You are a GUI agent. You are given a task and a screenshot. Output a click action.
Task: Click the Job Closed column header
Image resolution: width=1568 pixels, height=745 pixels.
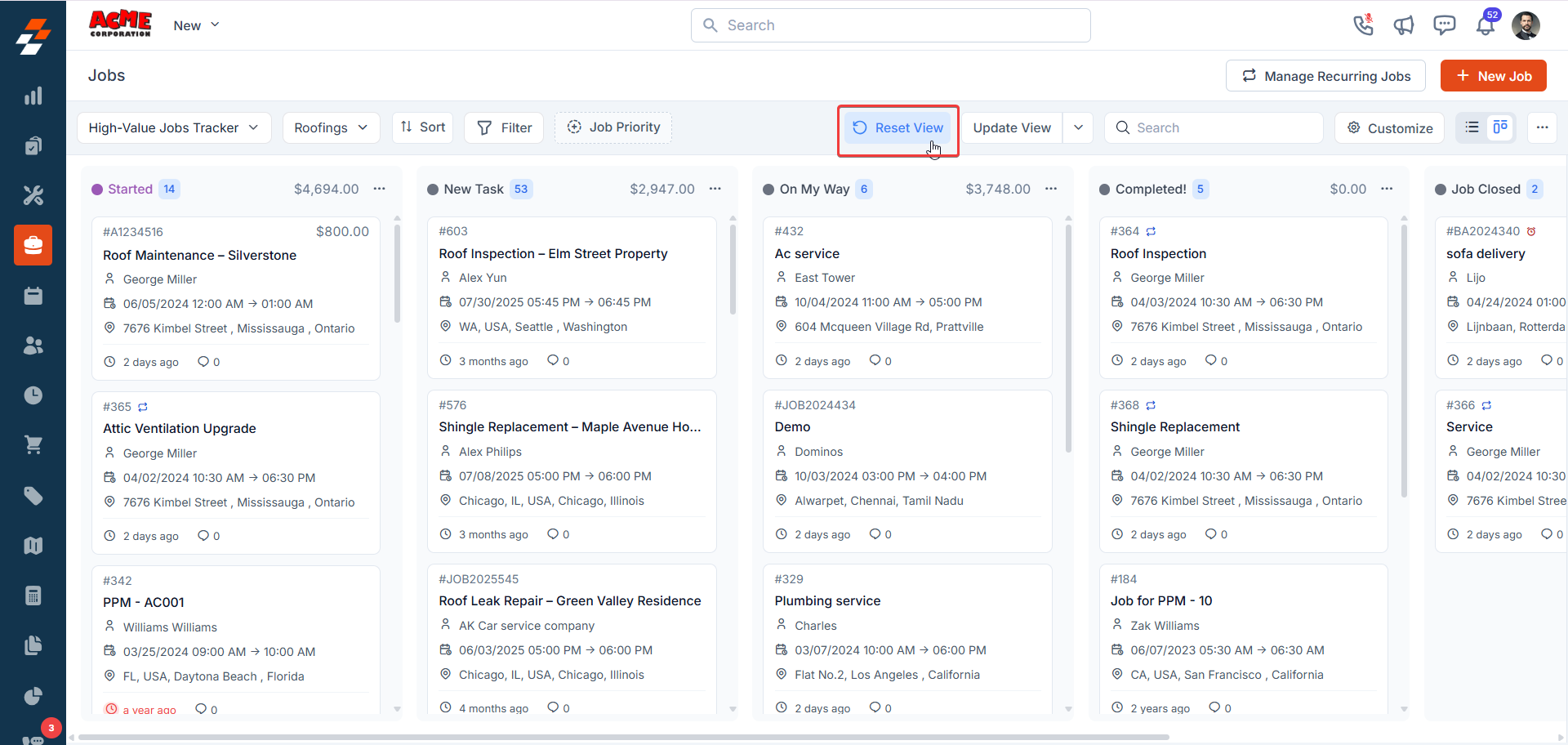[1486, 189]
